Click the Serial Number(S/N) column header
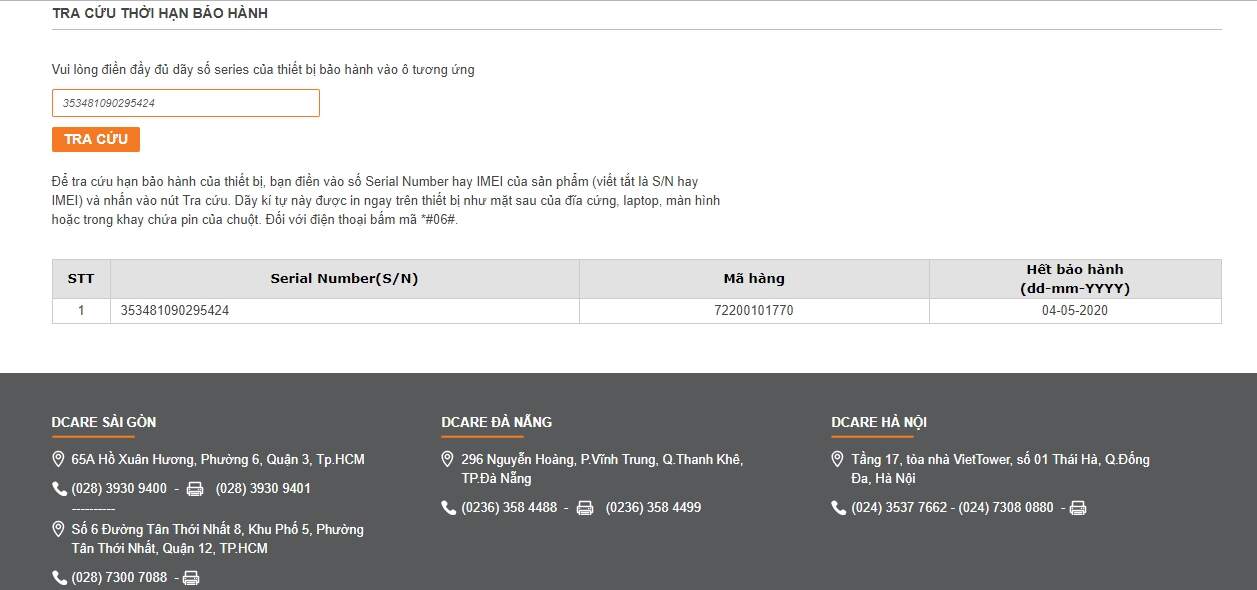 tap(344, 279)
